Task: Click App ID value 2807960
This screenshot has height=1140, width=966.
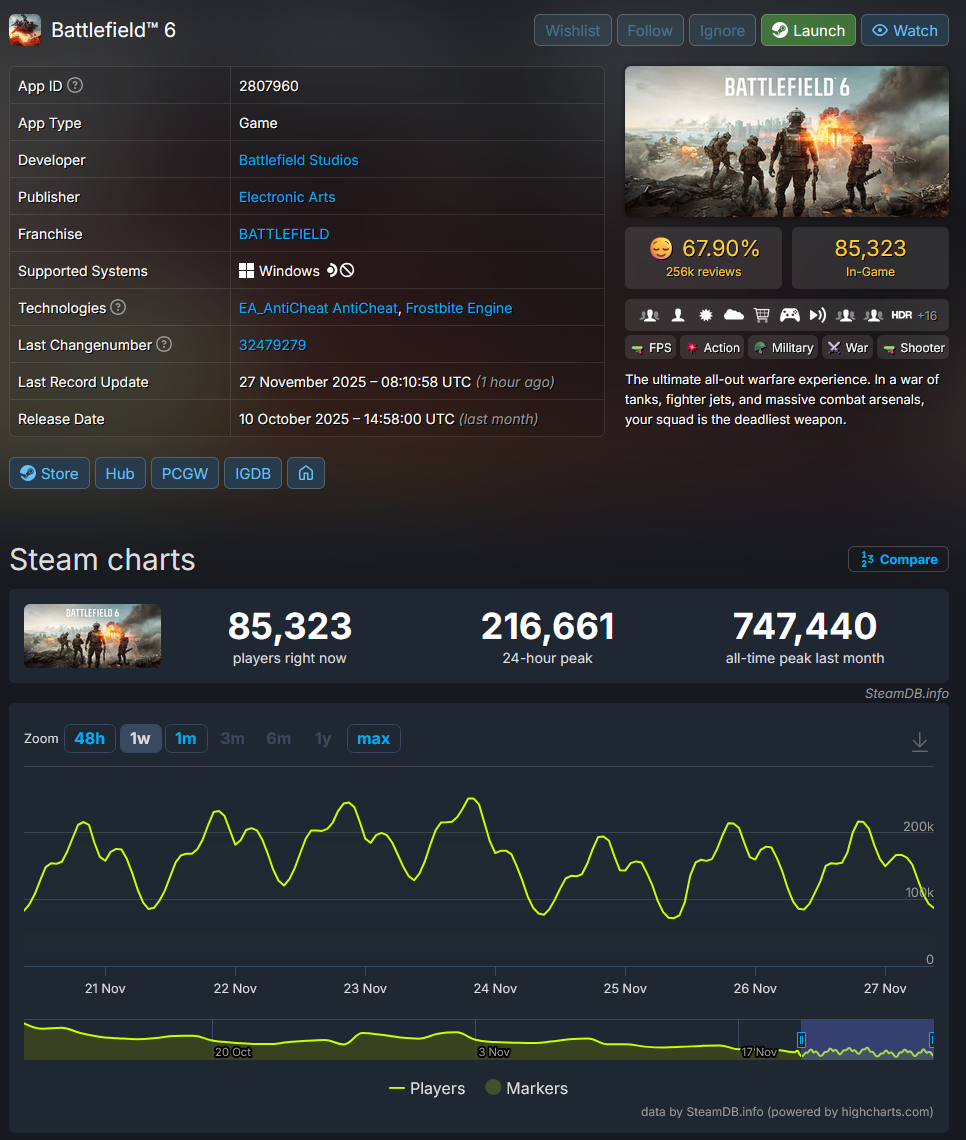Action: coord(269,86)
